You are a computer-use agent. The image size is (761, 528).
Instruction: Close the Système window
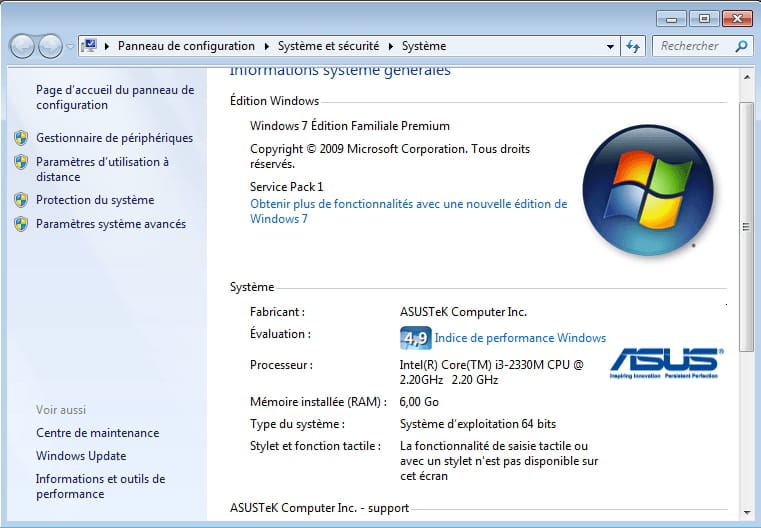point(737,19)
